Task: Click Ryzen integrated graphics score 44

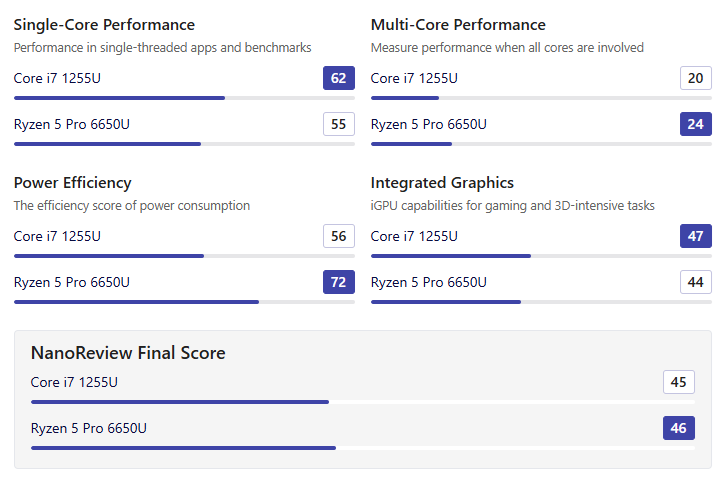Action: [695, 282]
